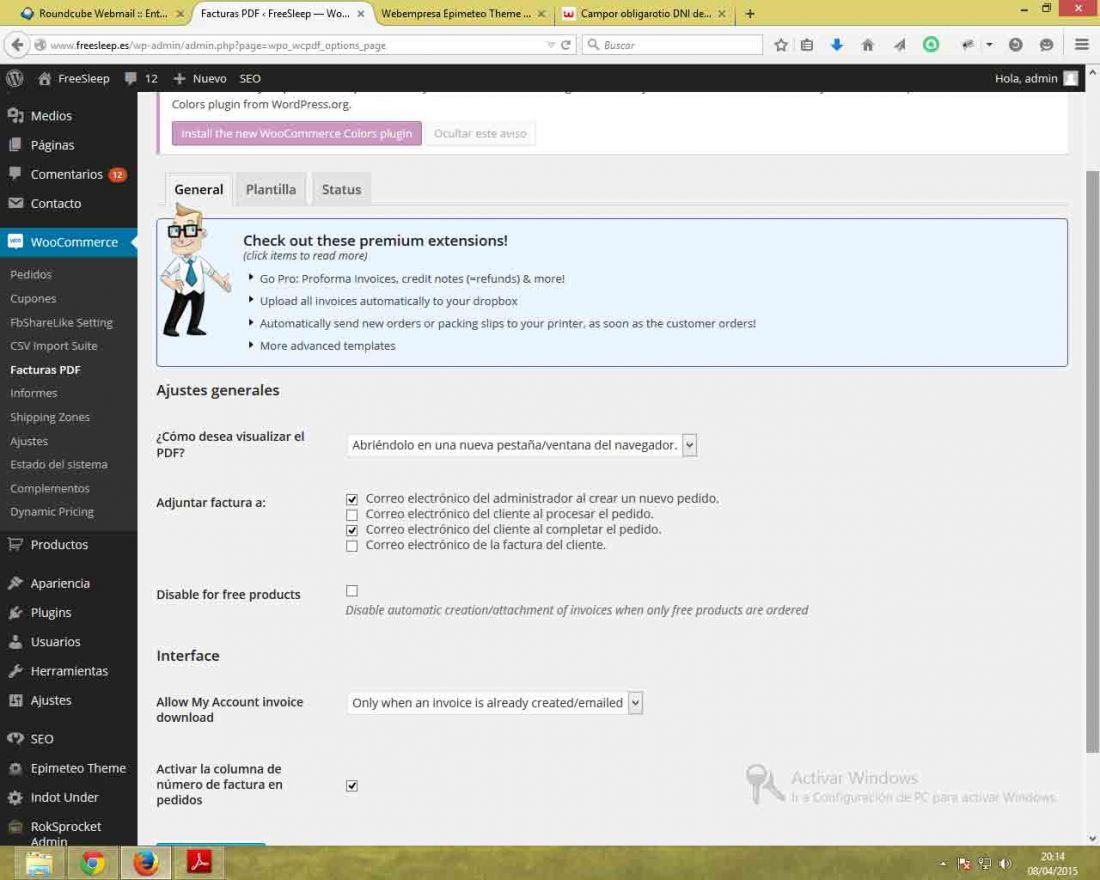The height and width of the screenshot is (880, 1100).
Task: Open Informes submenu link
Action: point(34,393)
